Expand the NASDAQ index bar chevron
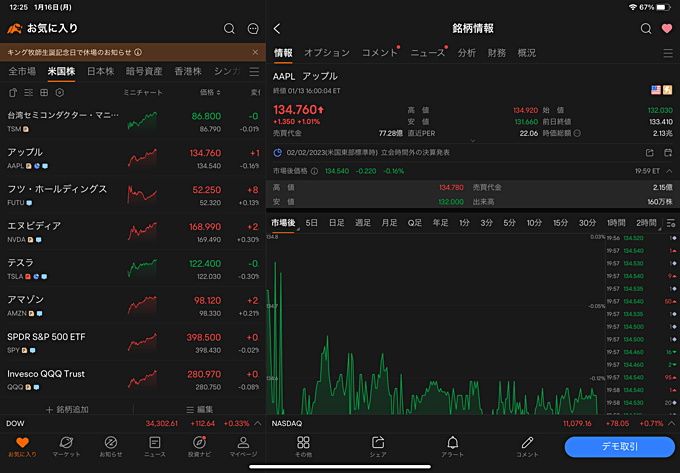This screenshot has height=473, width=680. (672, 423)
